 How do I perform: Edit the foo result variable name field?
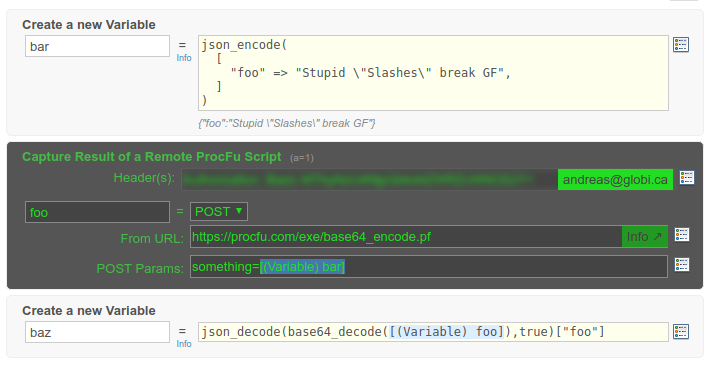(x=97, y=212)
